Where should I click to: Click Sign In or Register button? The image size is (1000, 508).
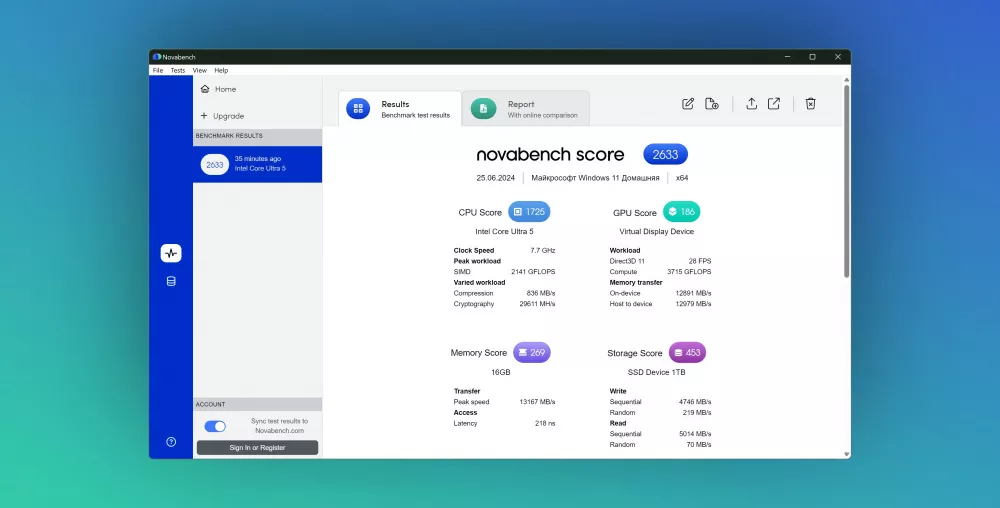[x=257, y=447]
